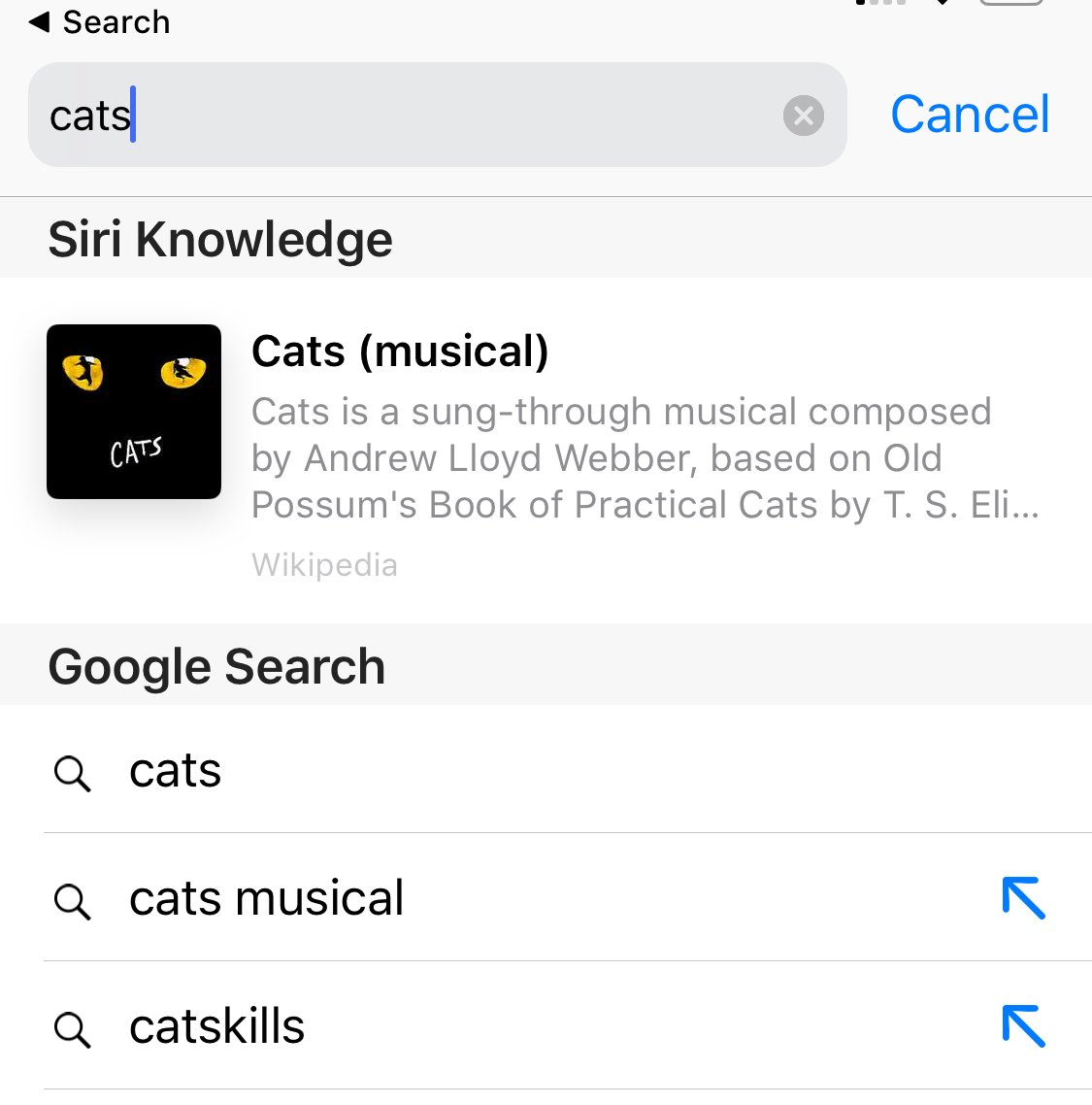Viewport: 1092px width, 1105px height.
Task: Tap the Cats musical description text
Action: pos(645,458)
